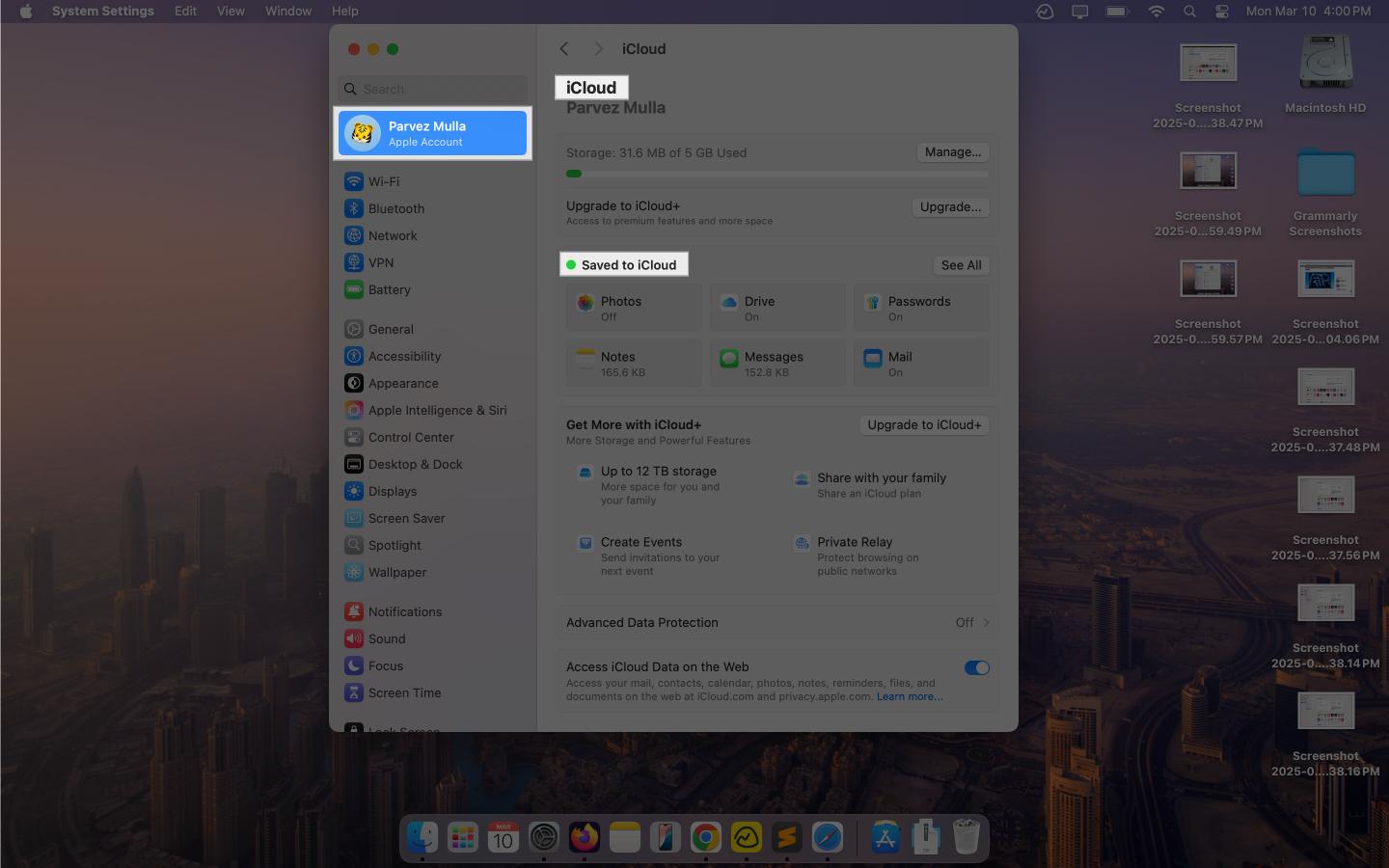This screenshot has width=1389, height=868.
Task: Open Control Center sidebar icon
Action: (x=354, y=437)
